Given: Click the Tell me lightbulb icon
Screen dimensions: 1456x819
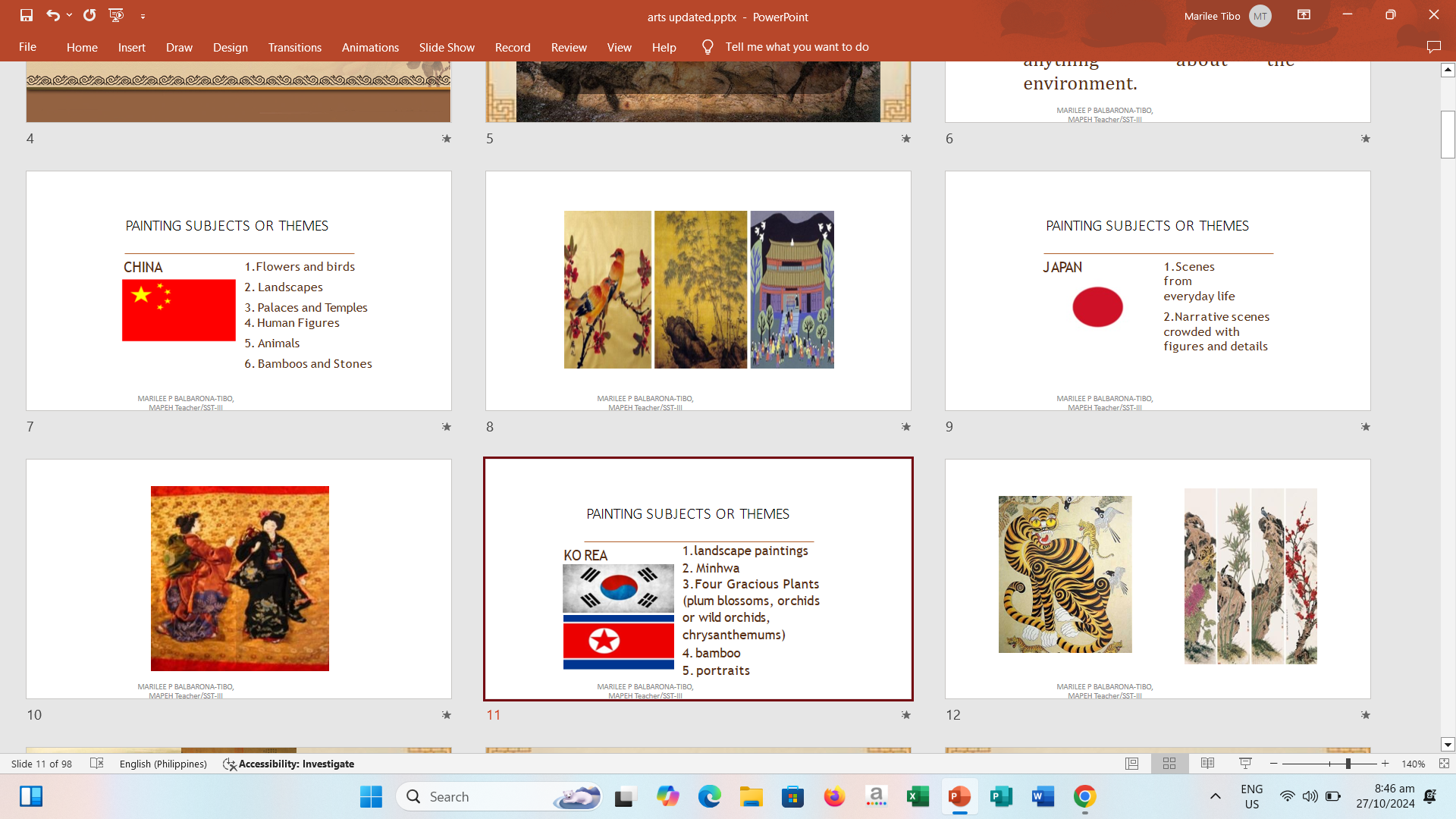Looking at the screenshot, I should pyautogui.click(x=708, y=47).
